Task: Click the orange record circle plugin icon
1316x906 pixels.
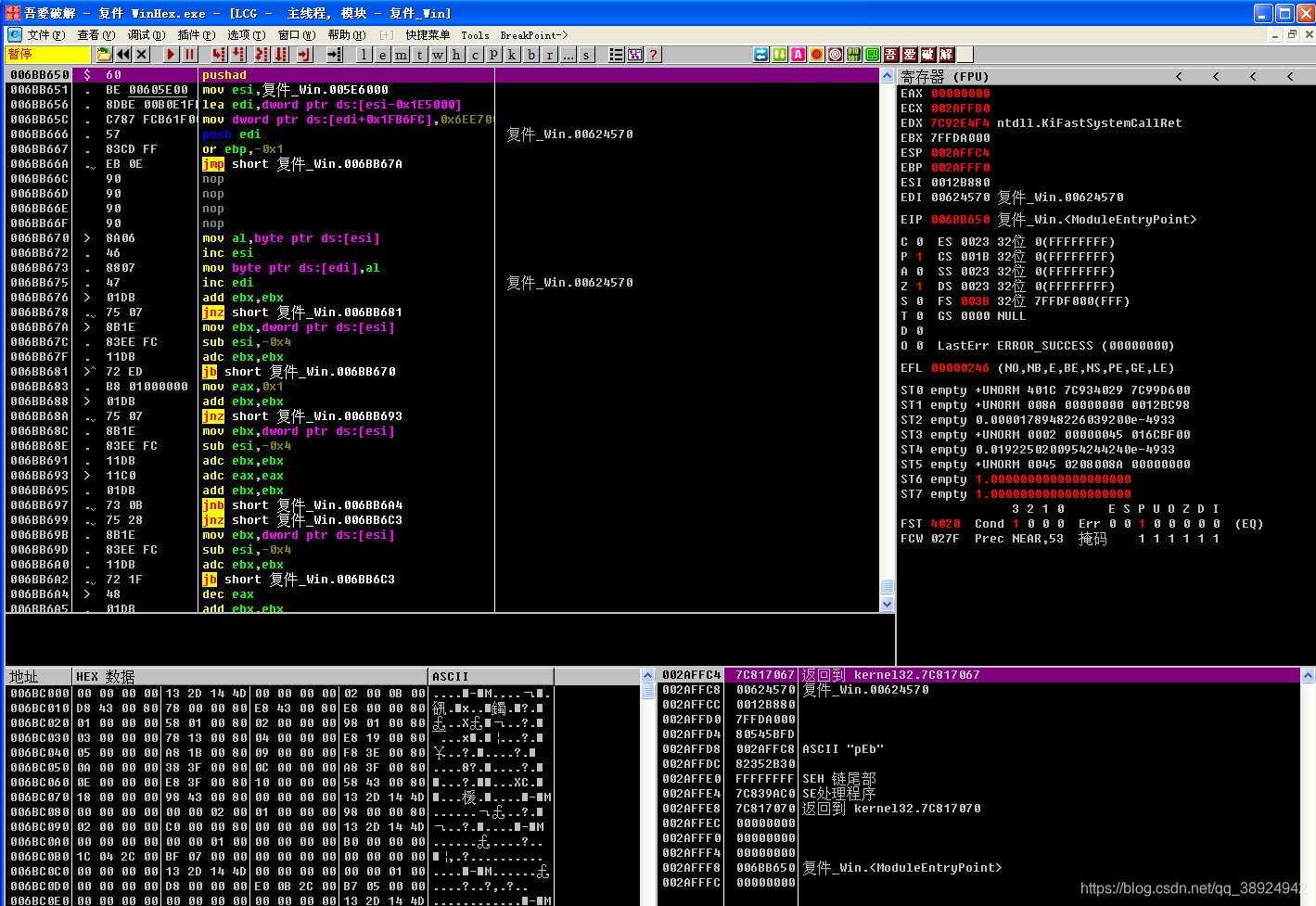Action: coord(817,55)
